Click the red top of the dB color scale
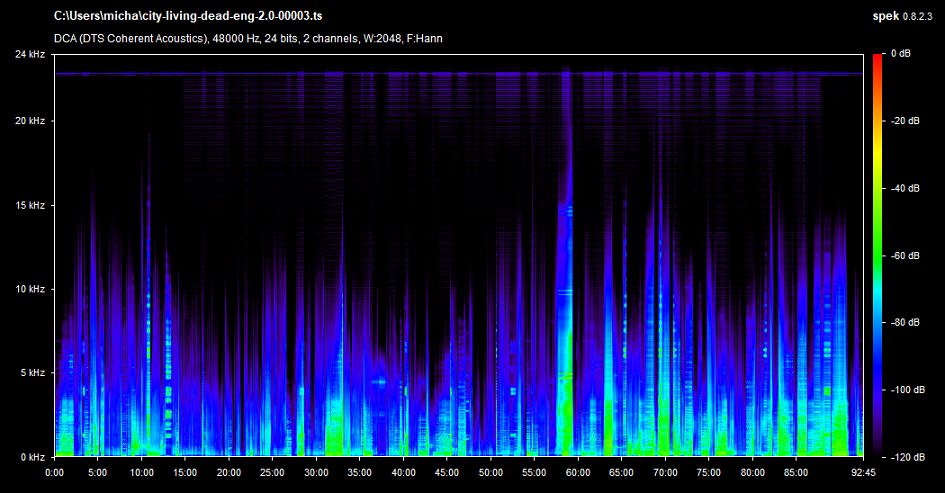This screenshot has height=493, width=945. [x=878, y=56]
